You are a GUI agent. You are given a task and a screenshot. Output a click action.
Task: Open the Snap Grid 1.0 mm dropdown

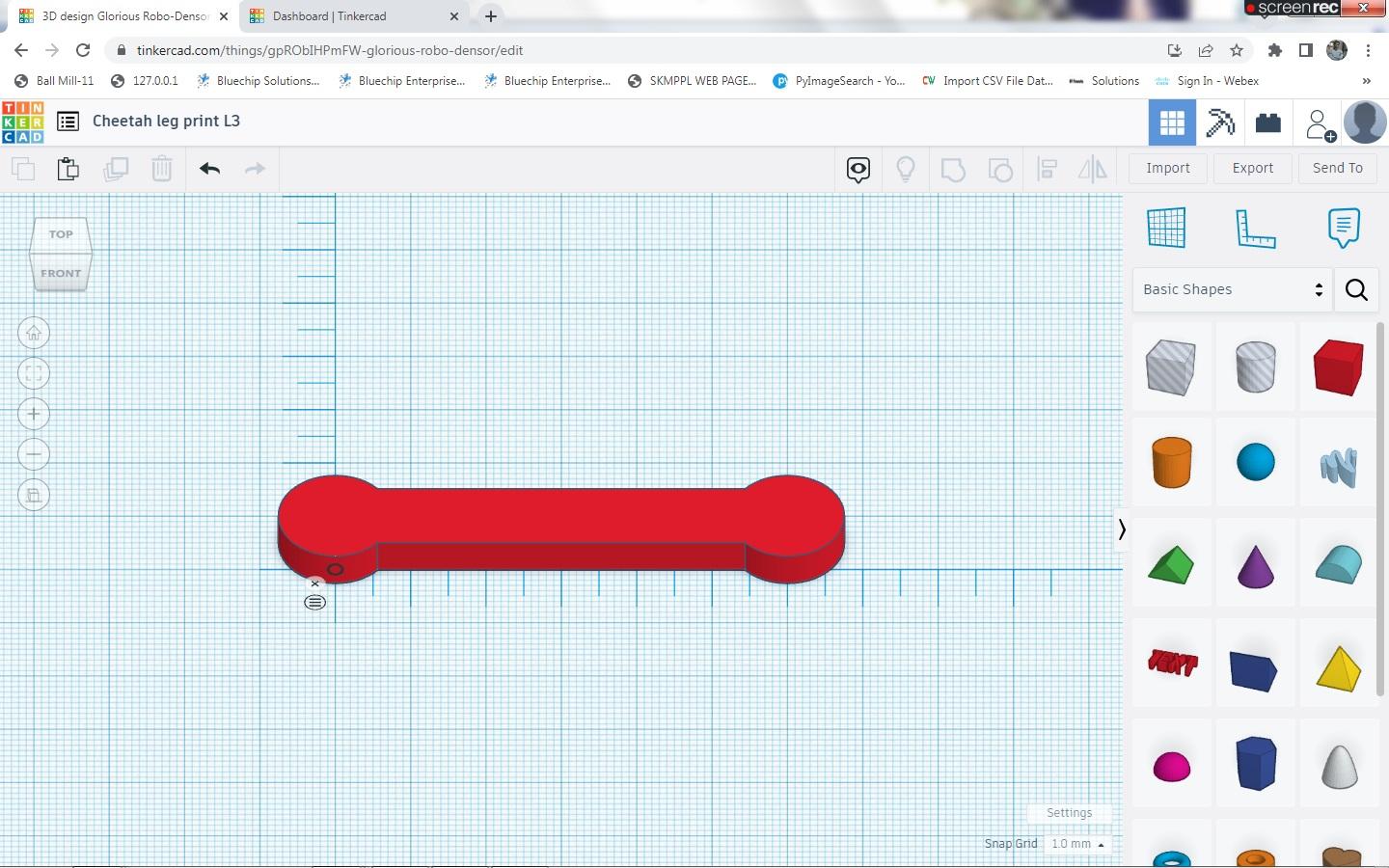coord(1077,844)
